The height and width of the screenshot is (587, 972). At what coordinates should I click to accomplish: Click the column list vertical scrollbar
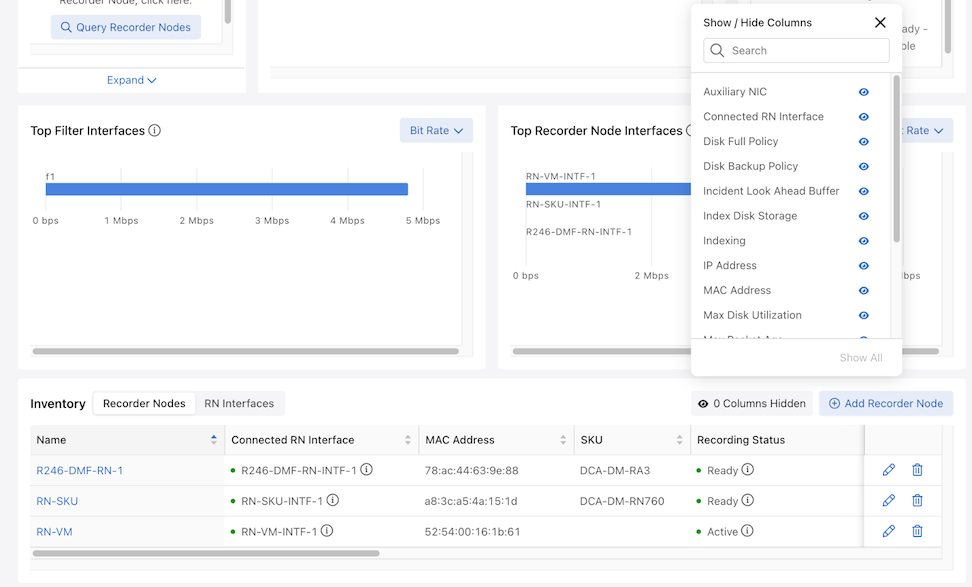pyautogui.click(x=896, y=159)
